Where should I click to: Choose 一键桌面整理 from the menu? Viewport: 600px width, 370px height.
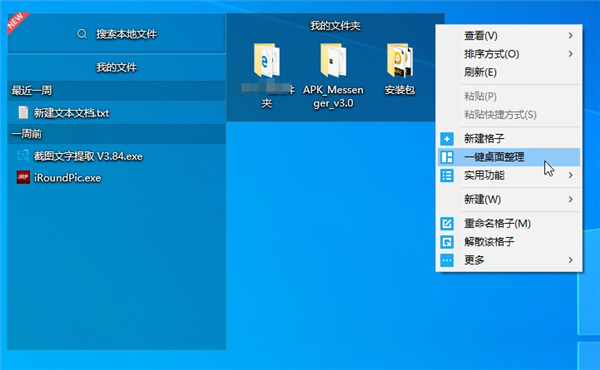coord(509,157)
